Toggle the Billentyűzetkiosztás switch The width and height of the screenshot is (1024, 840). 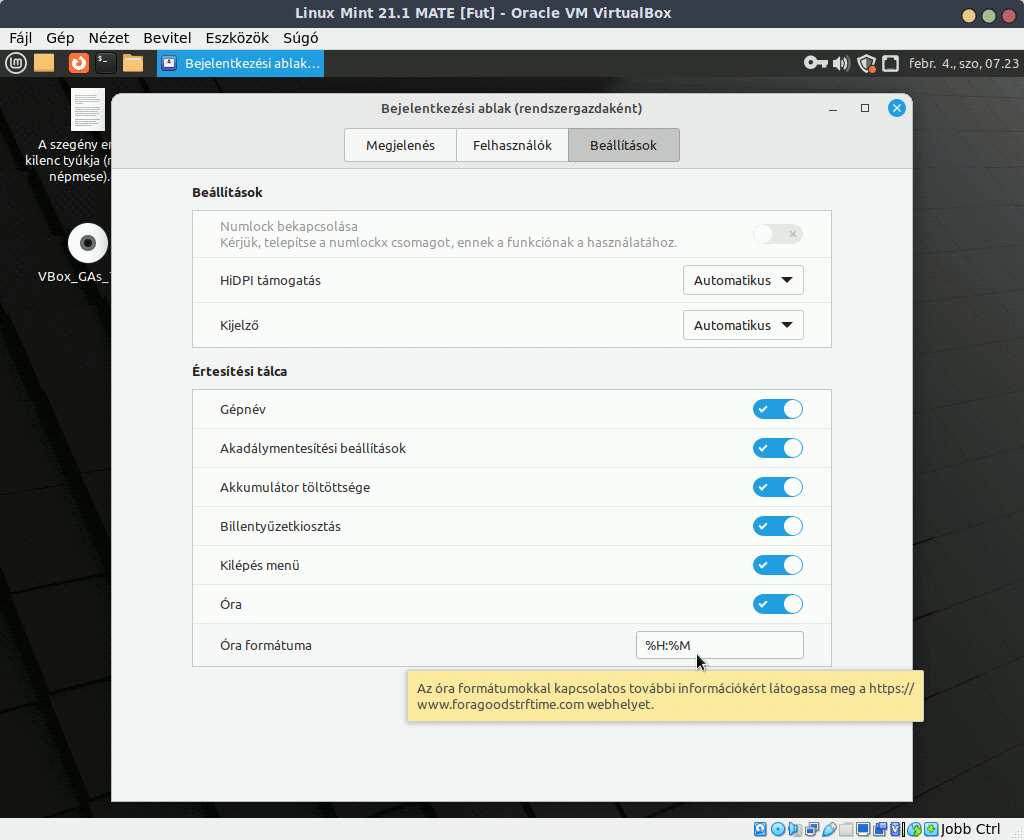click(x=777, y=526)
